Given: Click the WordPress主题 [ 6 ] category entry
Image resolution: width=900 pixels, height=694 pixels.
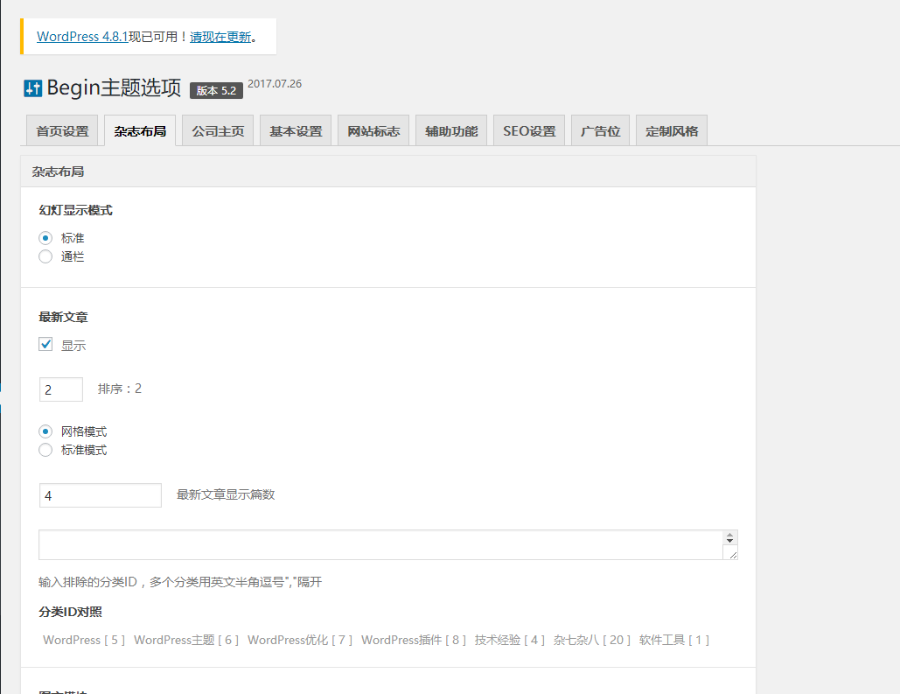Looking at the screenshot, I should (x=186, y=639).
